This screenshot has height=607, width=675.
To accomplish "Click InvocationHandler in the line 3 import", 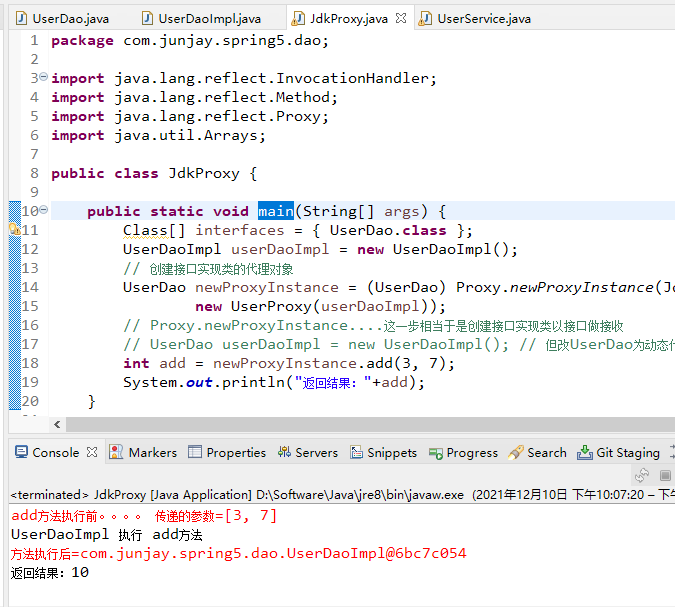I will click(352, 78).
